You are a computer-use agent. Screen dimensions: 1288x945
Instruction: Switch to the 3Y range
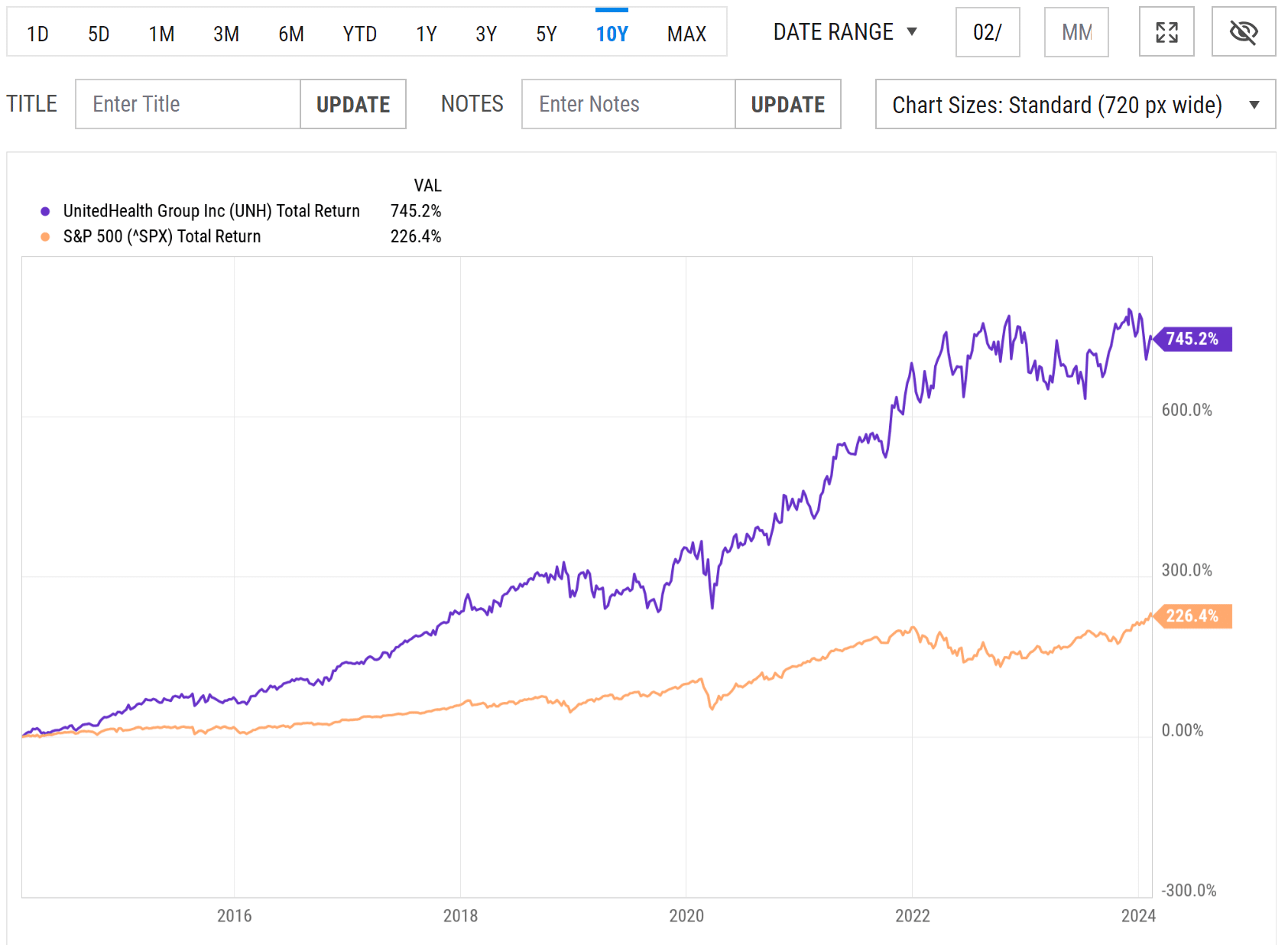[x=486, y=34]
